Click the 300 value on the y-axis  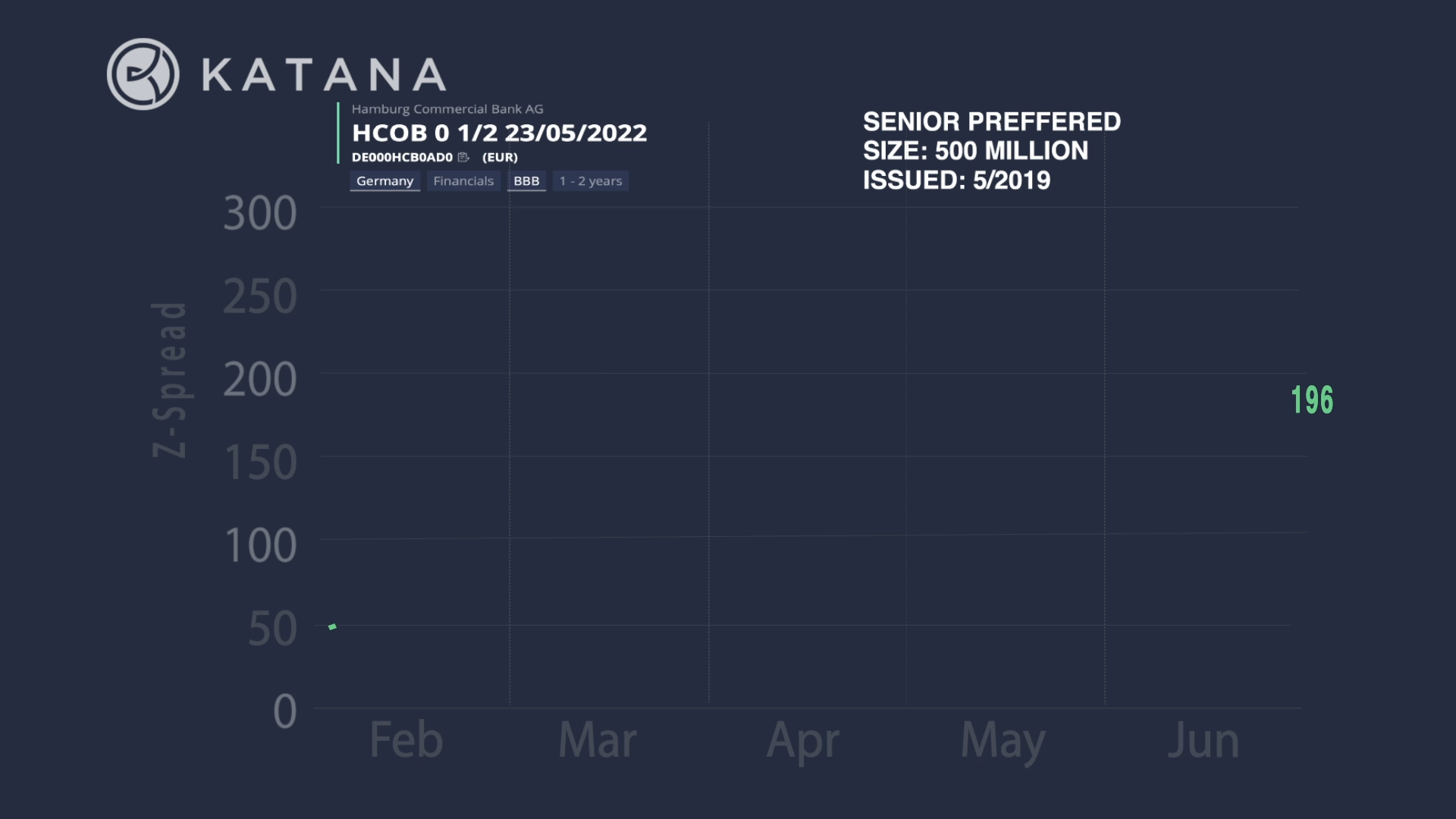pos(260,213)
